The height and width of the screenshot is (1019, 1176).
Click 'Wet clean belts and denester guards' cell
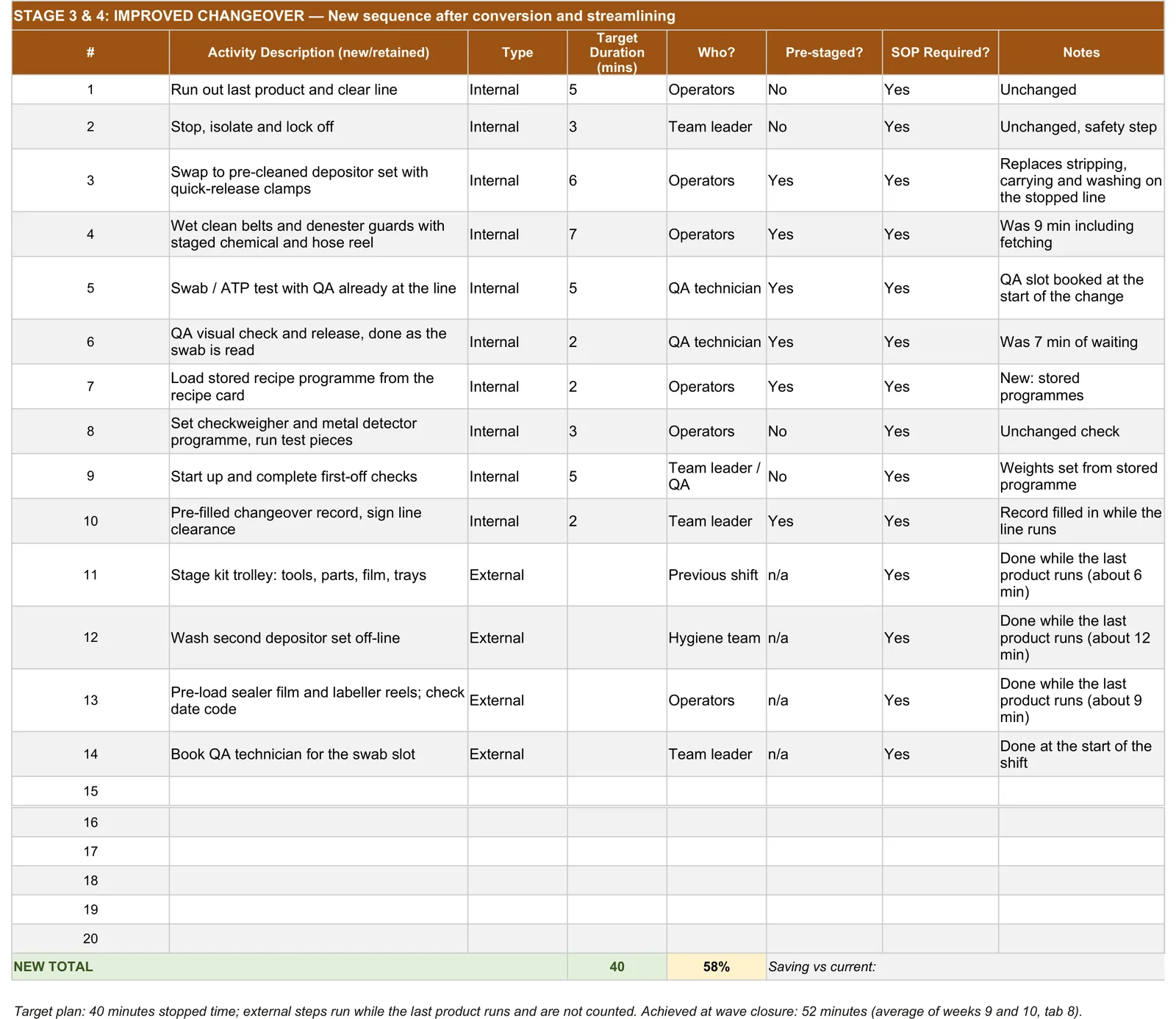coord(318,234)
